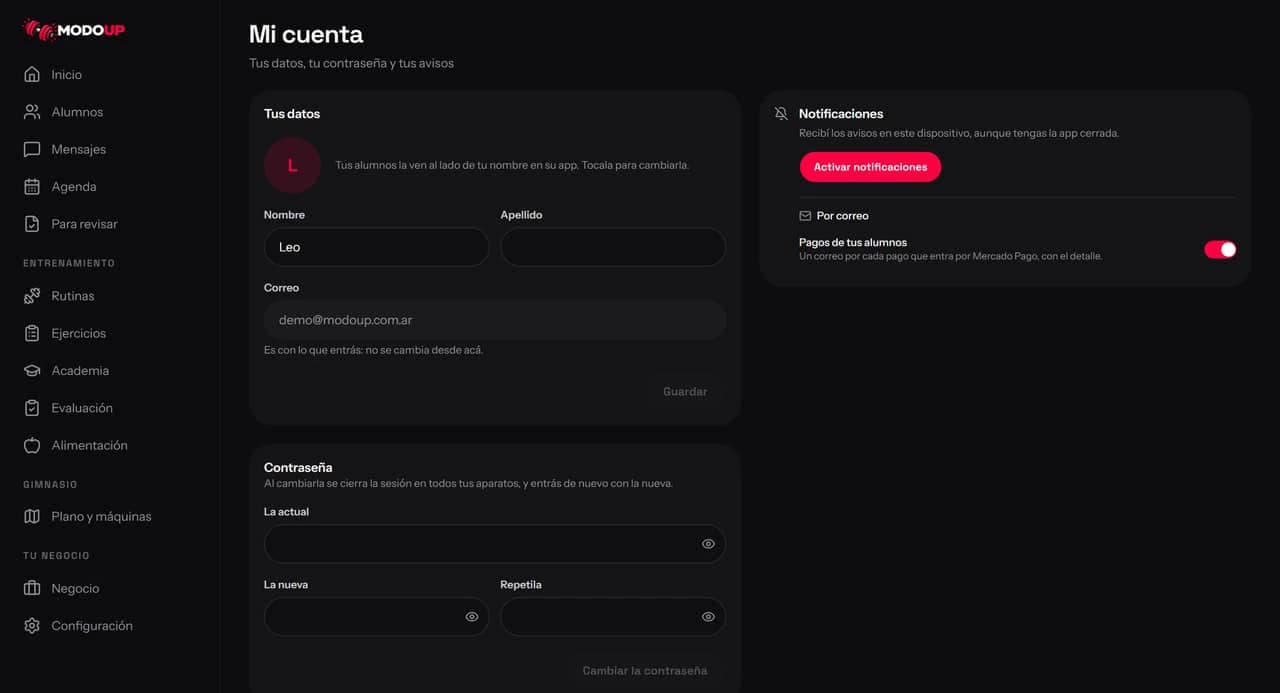This screenshot has width=1280, height=693.
Task: Focus the La nueva password field
Action: click(376, 617)
